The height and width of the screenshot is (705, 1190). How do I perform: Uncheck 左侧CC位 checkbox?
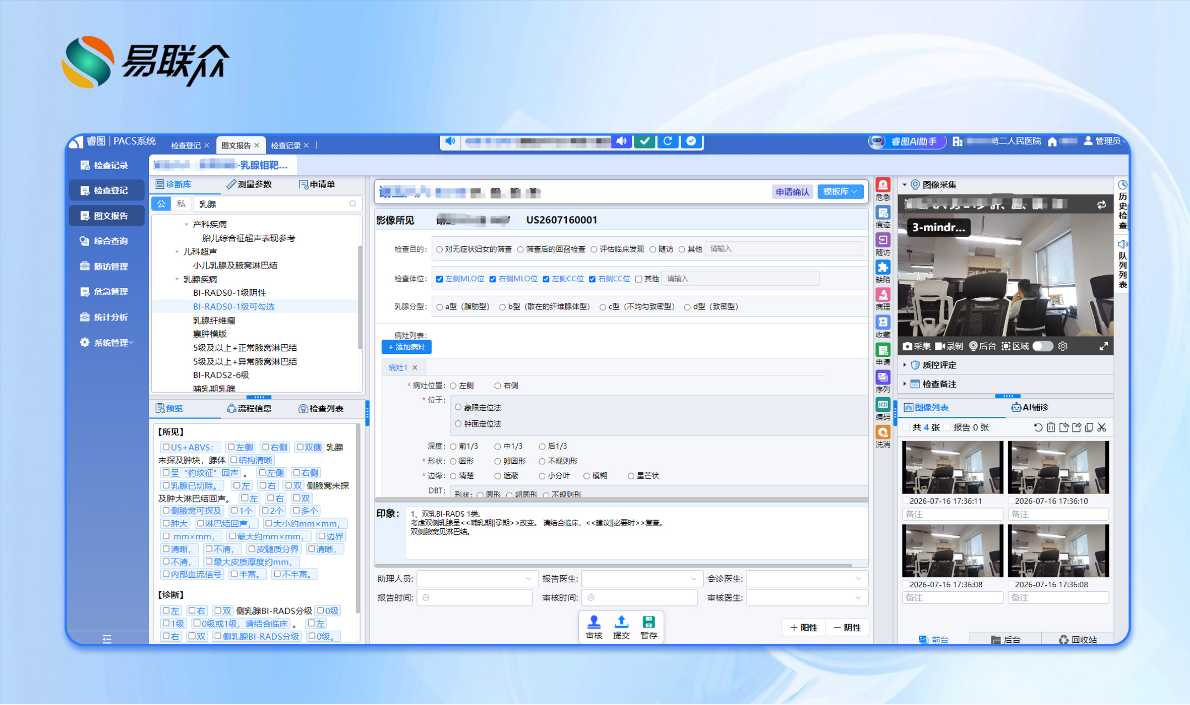click(x=546, y=279)
